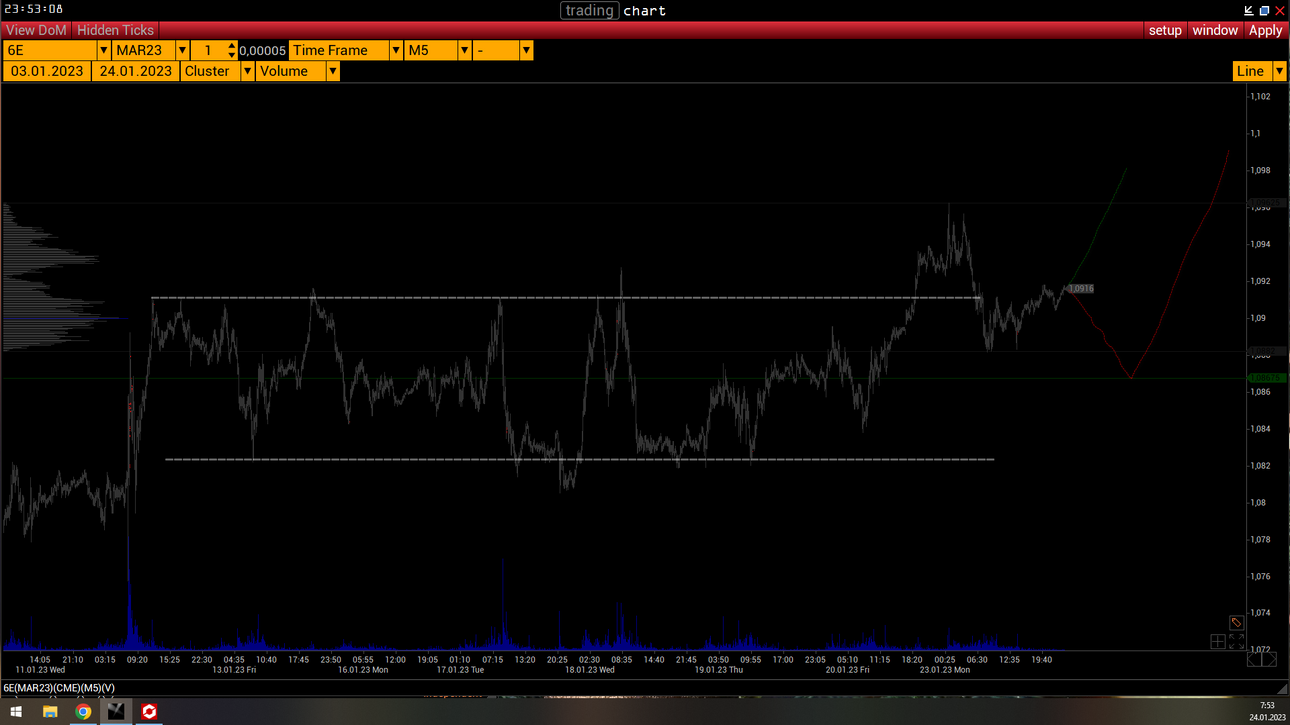Expand the Time Frame dropdown

[396, 50]
